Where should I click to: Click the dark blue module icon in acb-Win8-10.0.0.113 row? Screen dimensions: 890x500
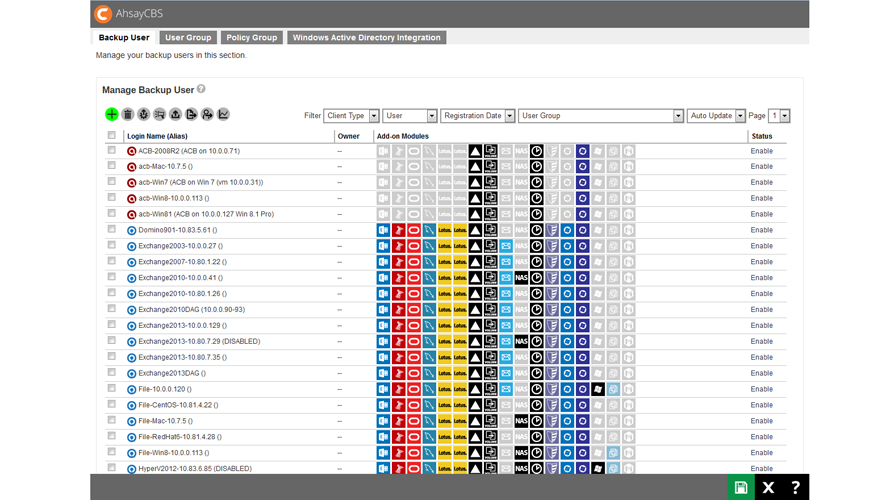[x=582, y=199]
